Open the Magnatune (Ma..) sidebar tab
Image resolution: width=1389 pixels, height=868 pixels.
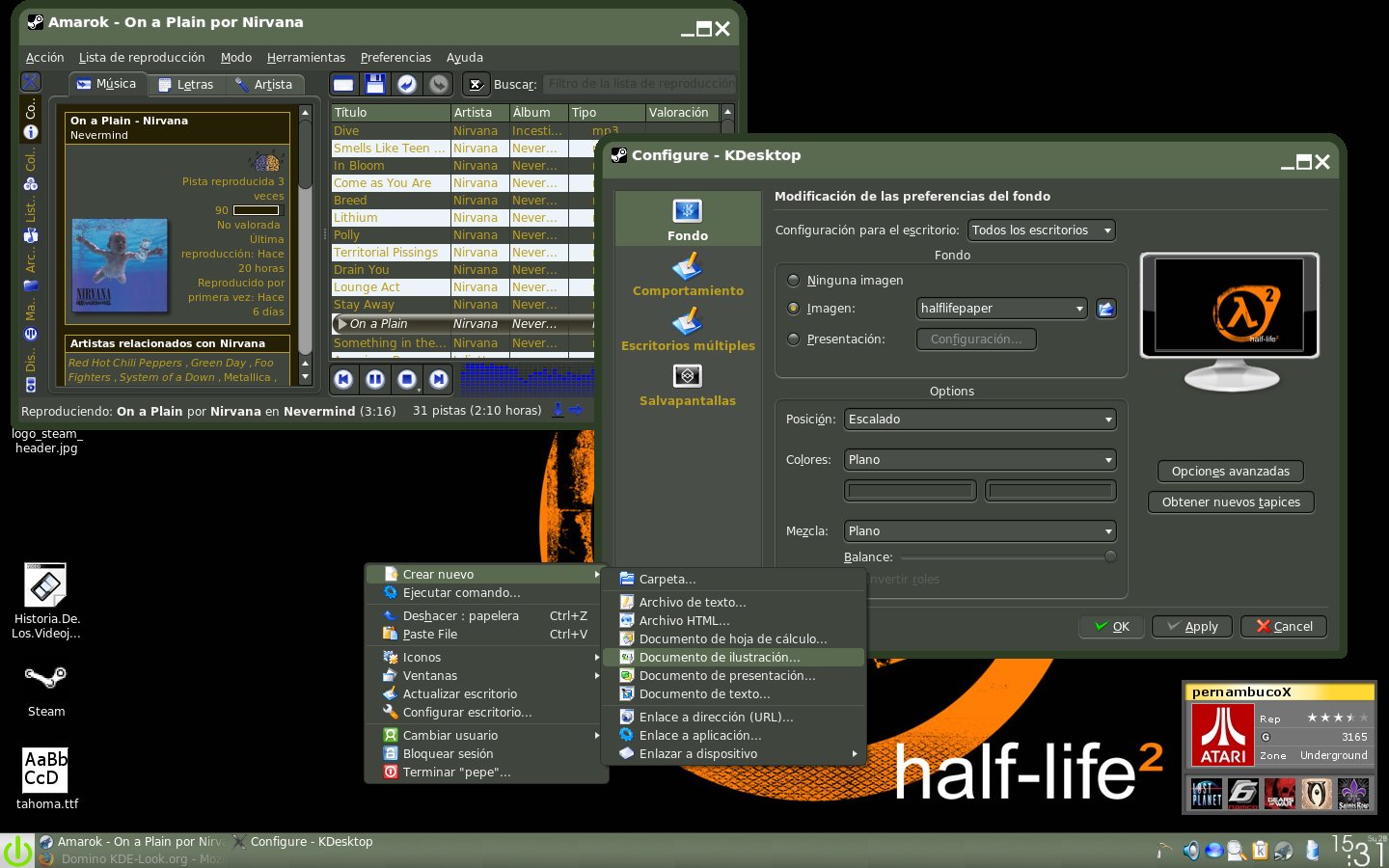(31, 321)
